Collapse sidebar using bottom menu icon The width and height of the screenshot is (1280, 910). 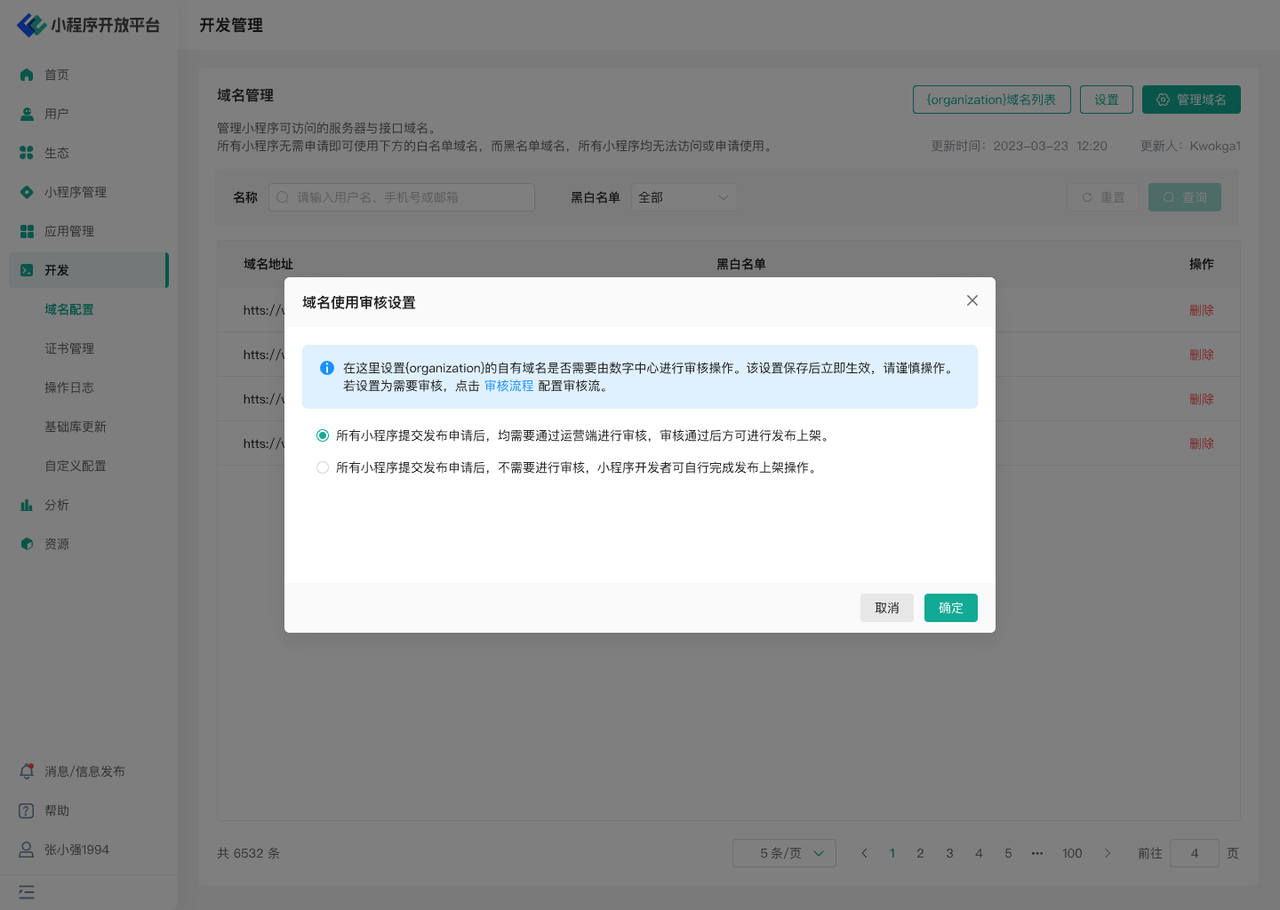[x=27, y=891]
